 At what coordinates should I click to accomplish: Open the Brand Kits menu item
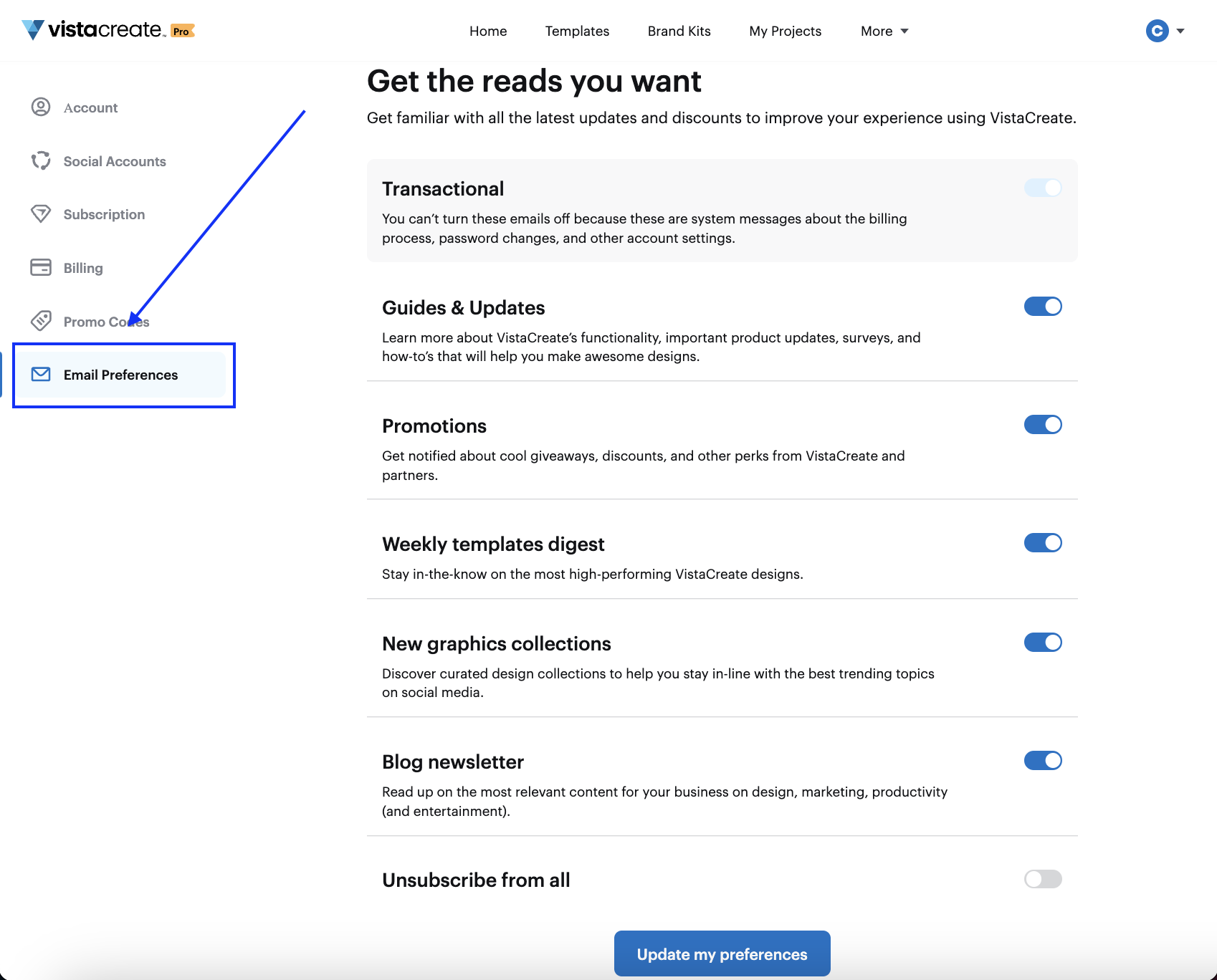coord(679,31)
